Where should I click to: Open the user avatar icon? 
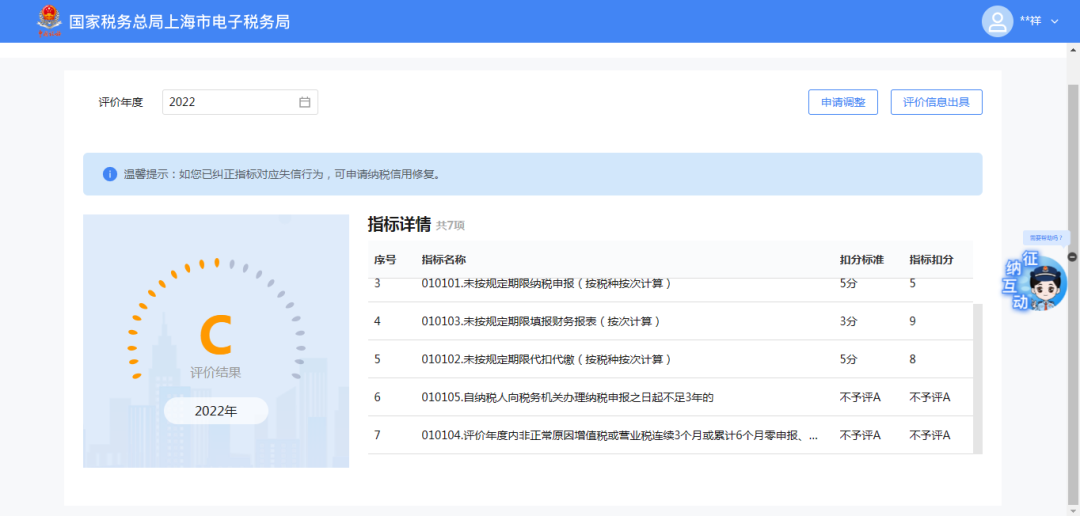[997, 21]
